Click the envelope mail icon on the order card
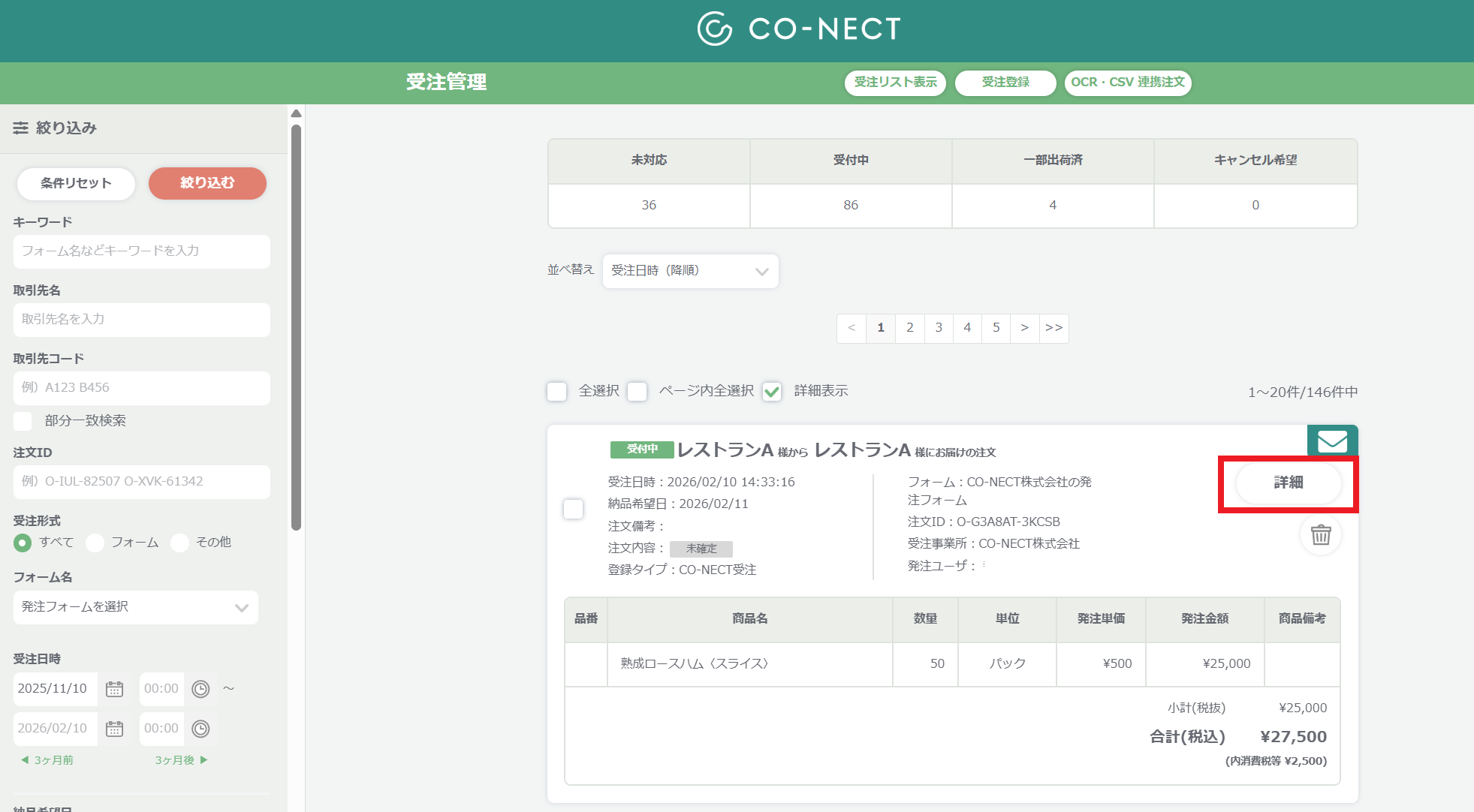This screenshot has height=812, width=1474. (1332, 441)
